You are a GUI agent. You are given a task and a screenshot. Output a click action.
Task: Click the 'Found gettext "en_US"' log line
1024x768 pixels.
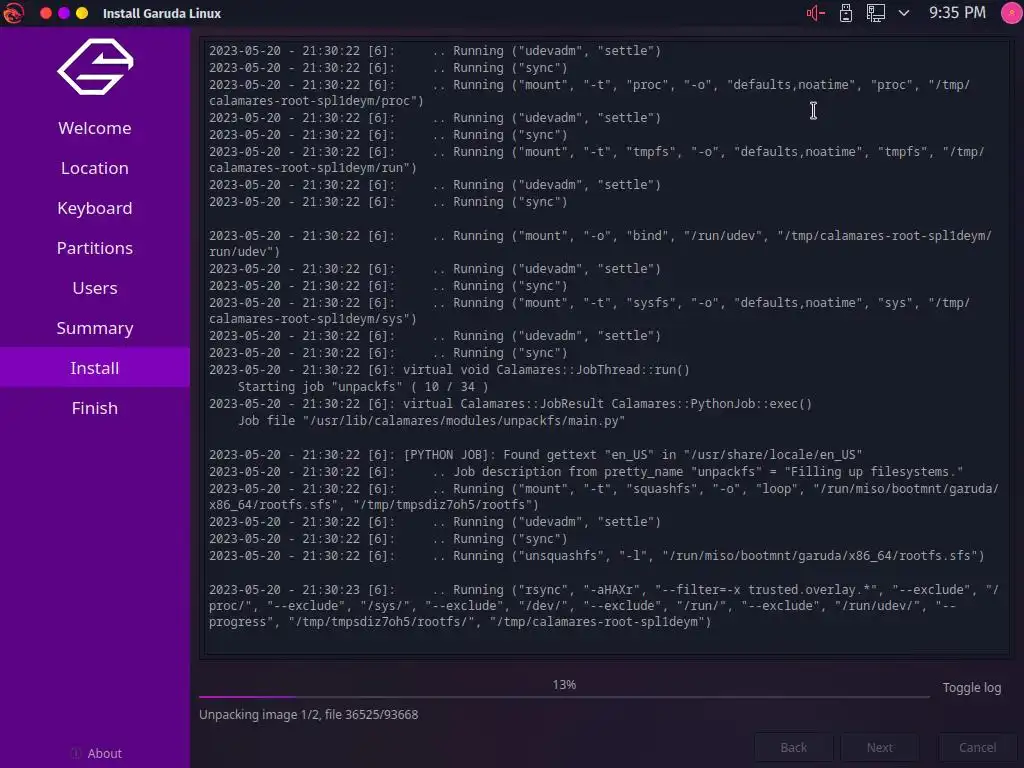click(536, 455)
